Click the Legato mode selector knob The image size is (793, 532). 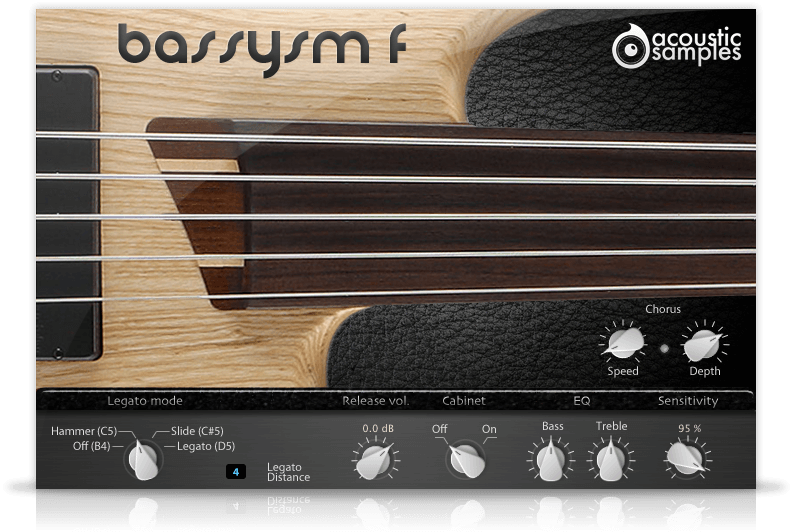tap(143, 459)
